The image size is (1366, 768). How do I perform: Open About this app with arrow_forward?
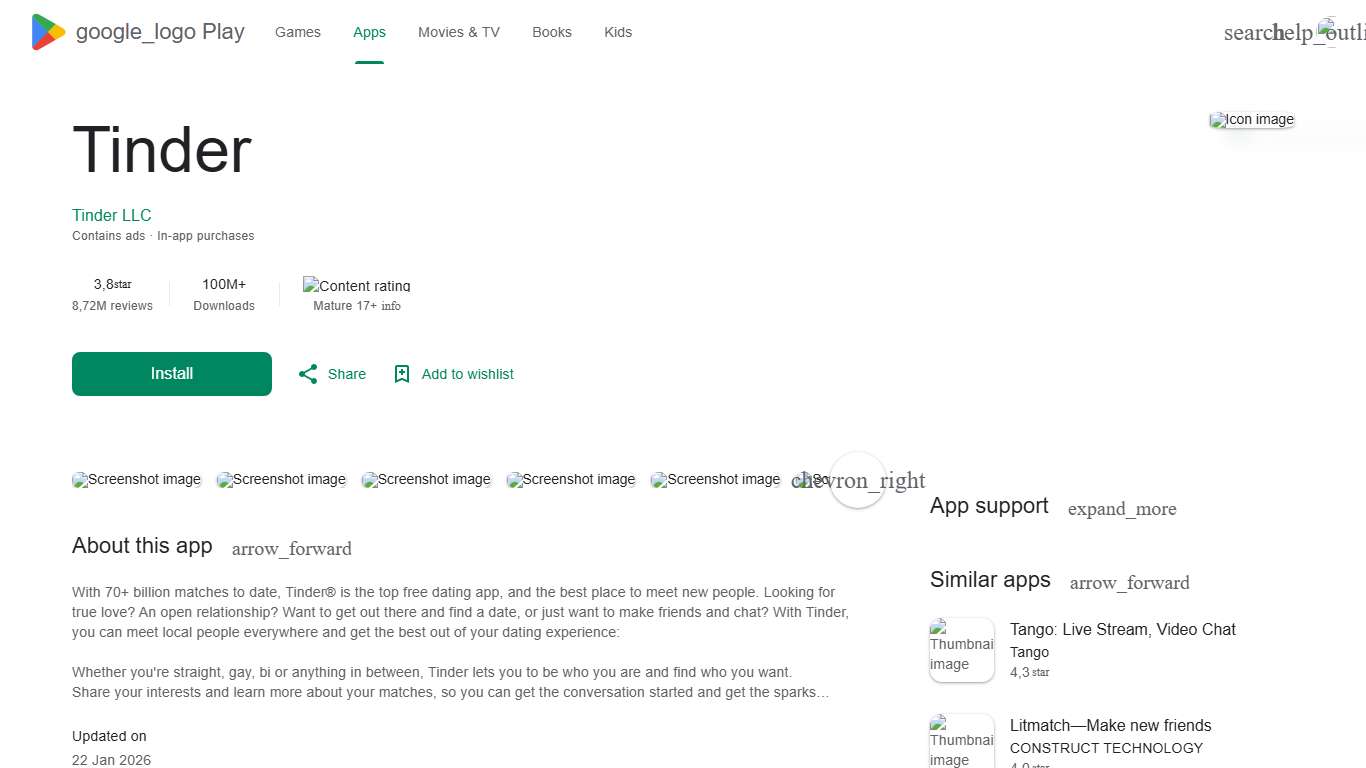pyautogui.click(x=291, y=548)
